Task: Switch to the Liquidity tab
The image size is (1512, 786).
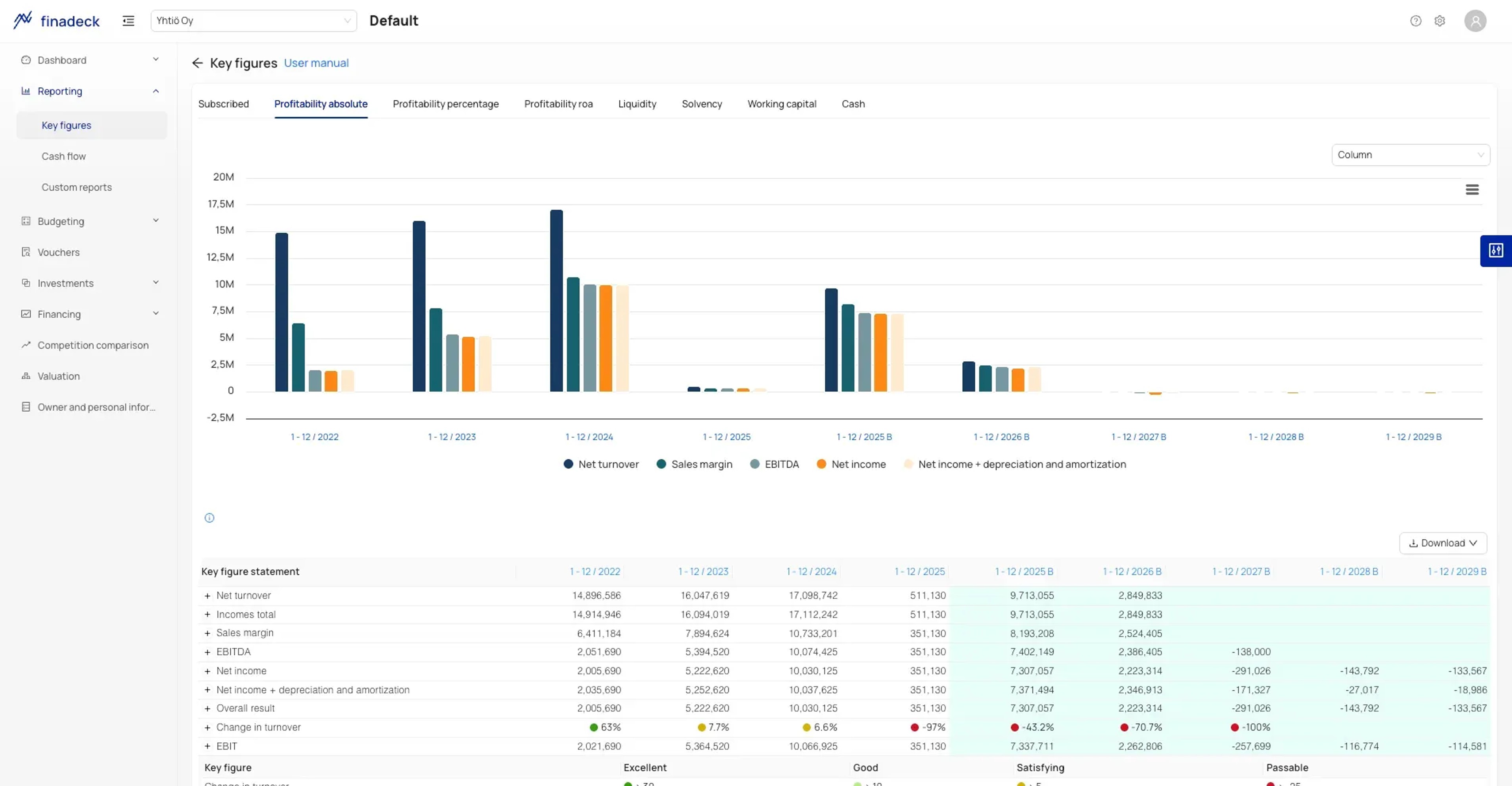Action: point(637,104)
